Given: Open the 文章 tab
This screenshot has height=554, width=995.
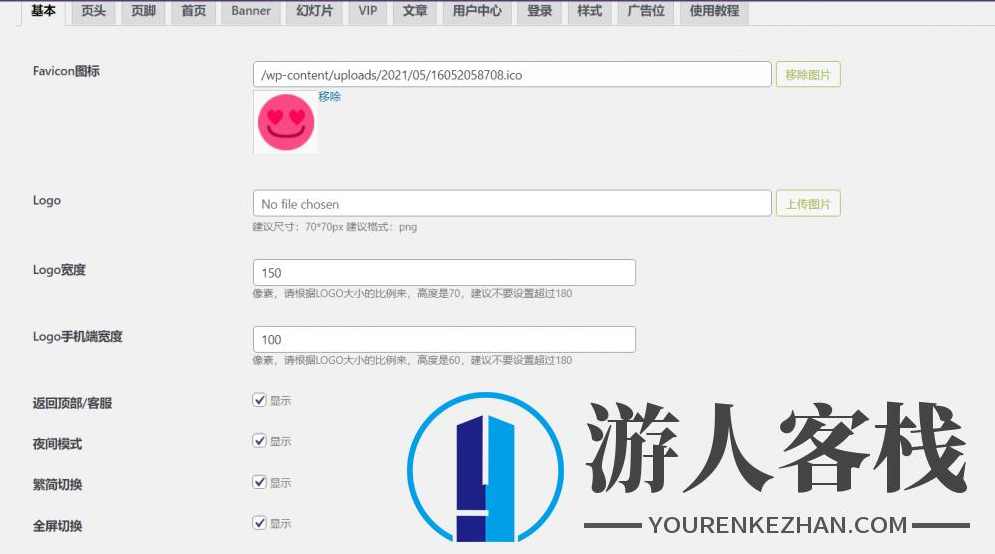Looking at the screenshot, I should point(414,11).
